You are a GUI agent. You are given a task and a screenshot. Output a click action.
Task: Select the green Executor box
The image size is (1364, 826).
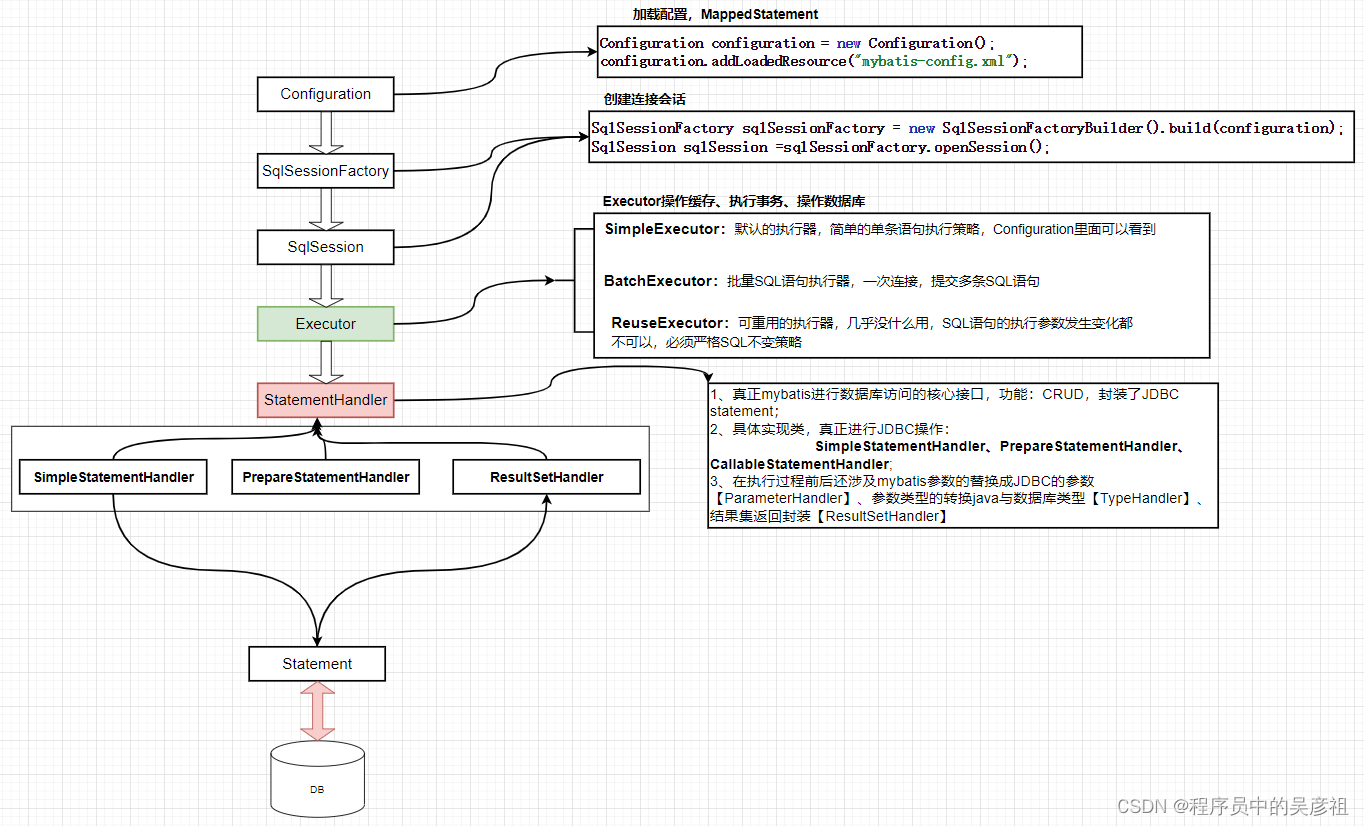point(325,324)
